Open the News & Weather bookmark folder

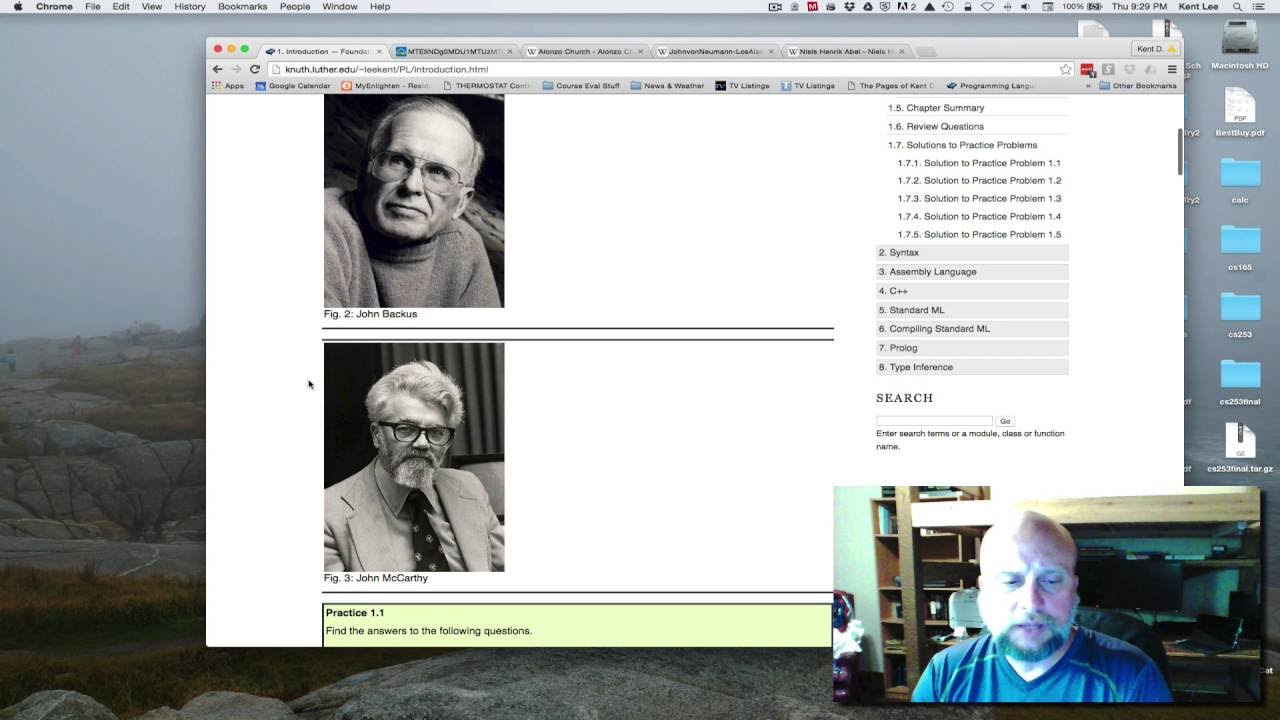pyautogui.click(x=667, y=86)
